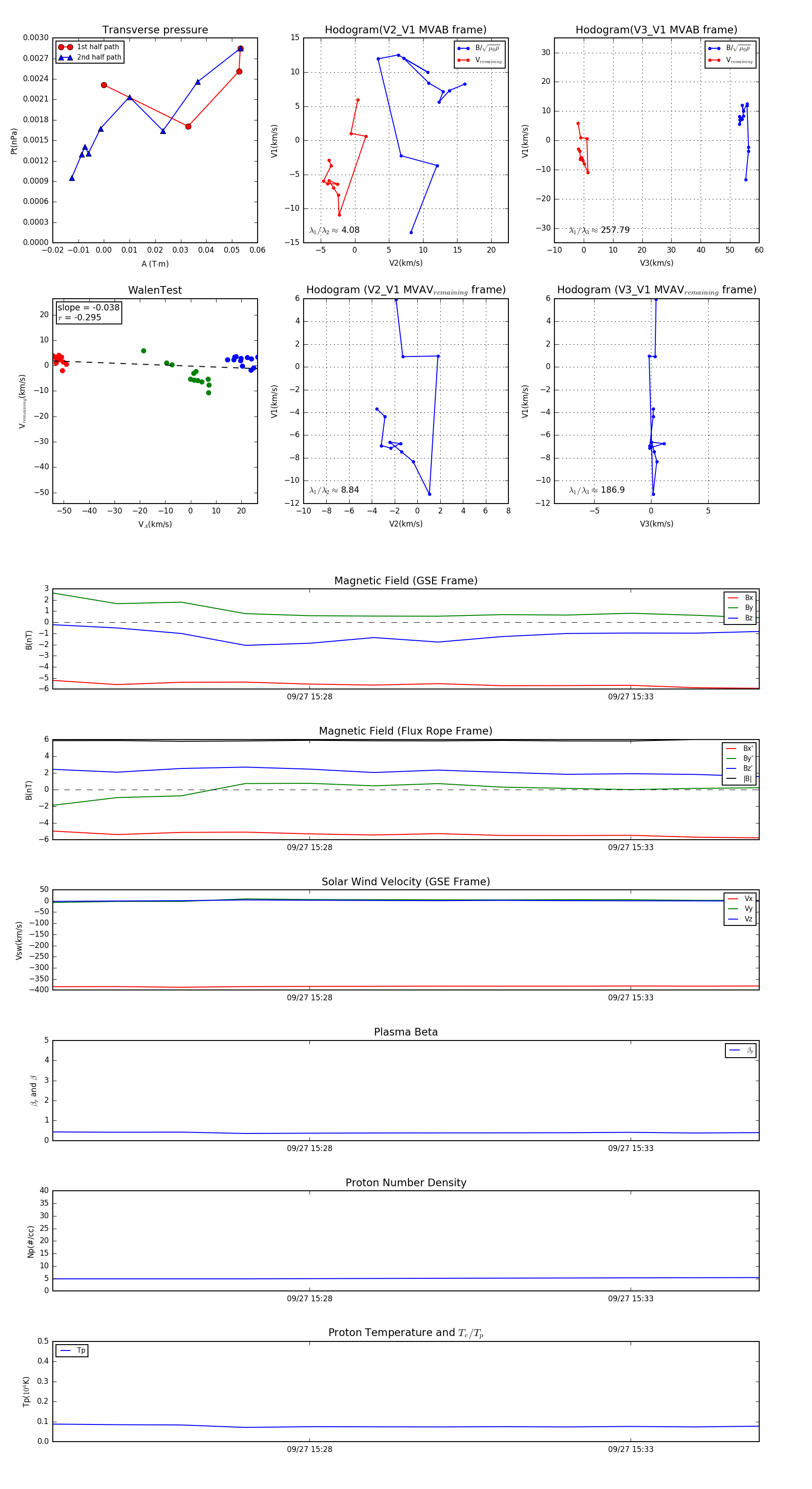Select the "|B|" legend entry in Flux Rope plot
Screen dimensions: 812x1489
(740, 779)
